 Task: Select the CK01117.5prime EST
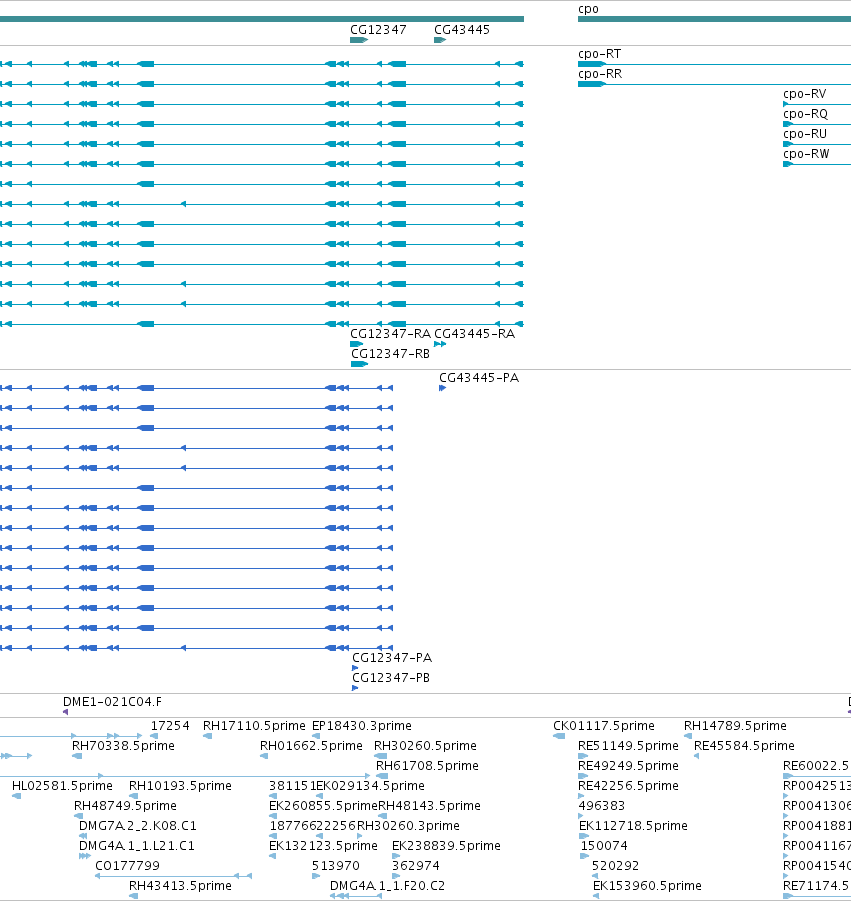click(x=603, y=726)
